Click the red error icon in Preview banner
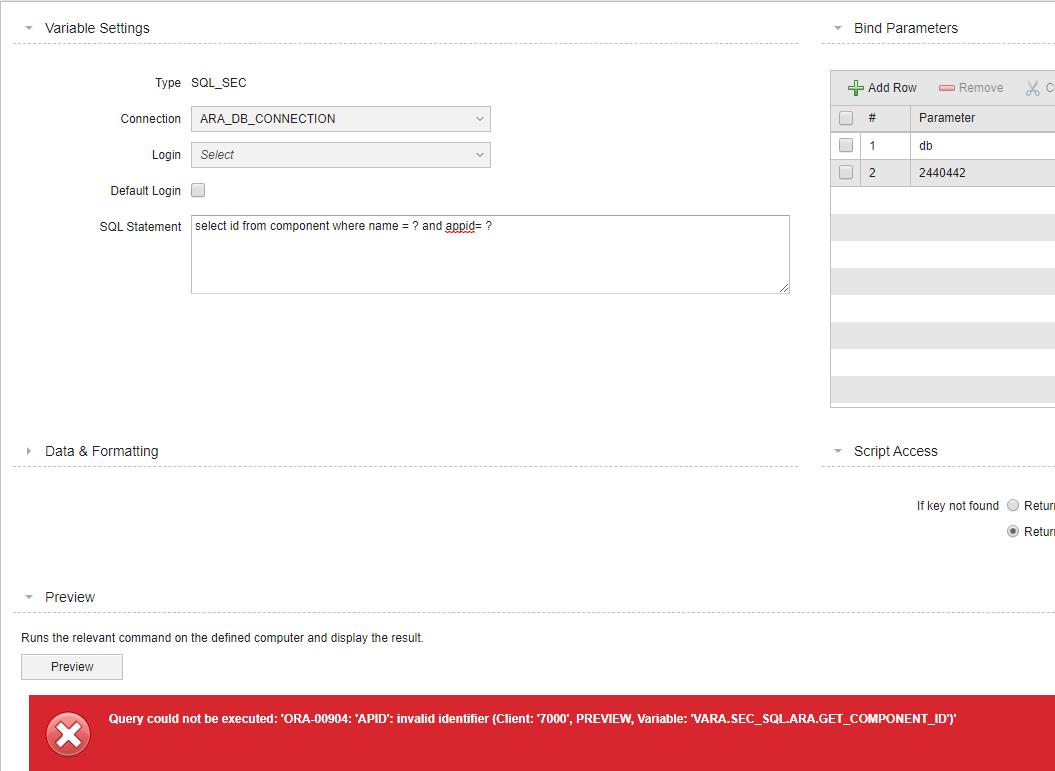The image size is (1055, 771). coord(67,733)
